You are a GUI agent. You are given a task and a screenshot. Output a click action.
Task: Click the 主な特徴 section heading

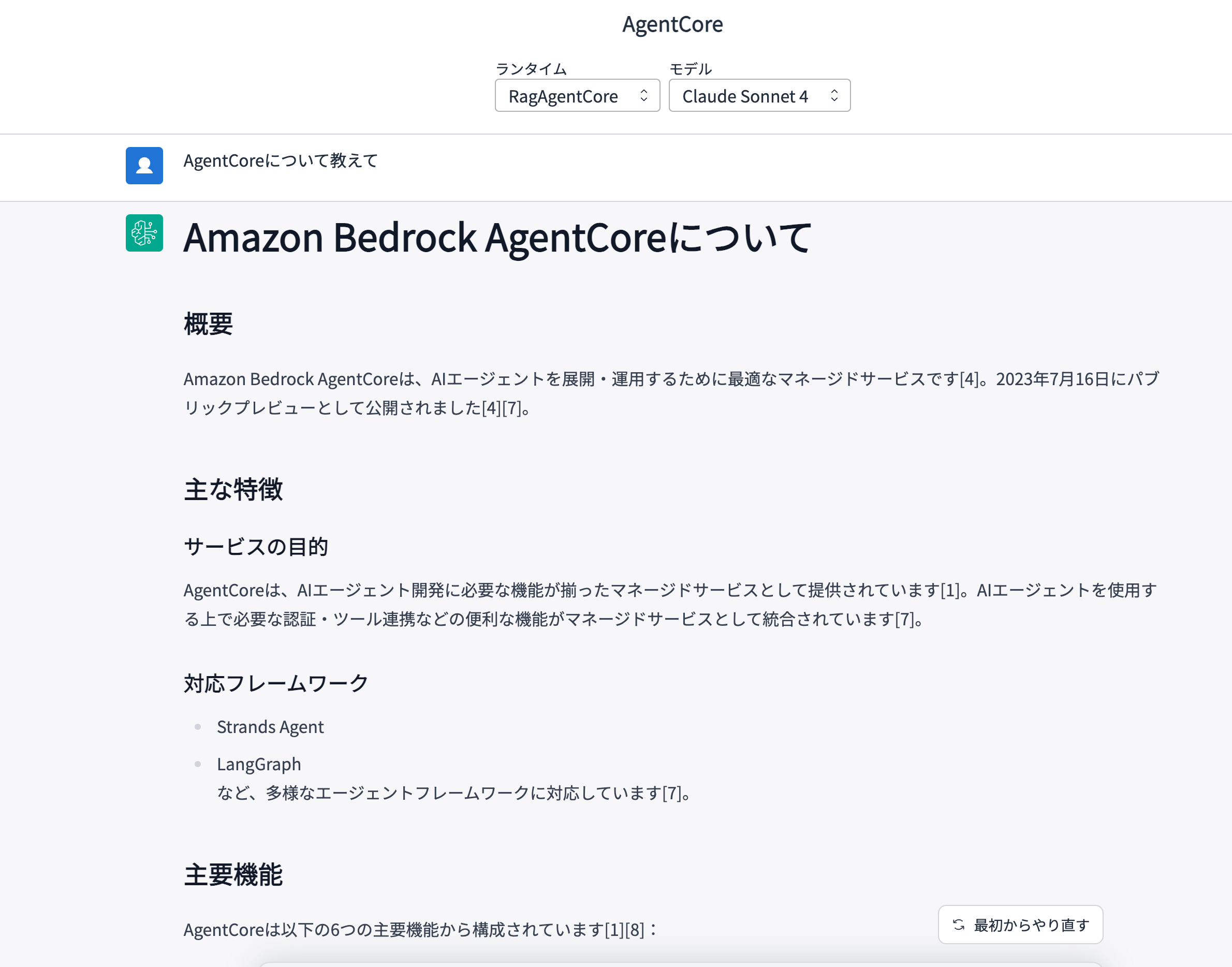(233, 489)
